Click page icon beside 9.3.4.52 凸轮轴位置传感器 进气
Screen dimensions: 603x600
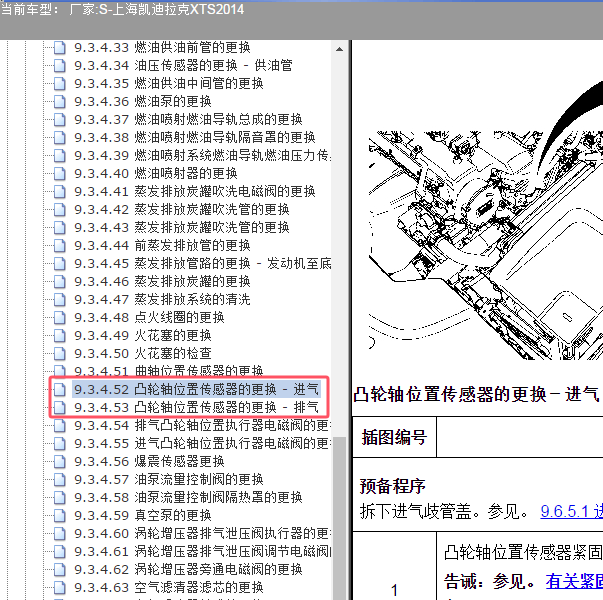coord(60,389)
